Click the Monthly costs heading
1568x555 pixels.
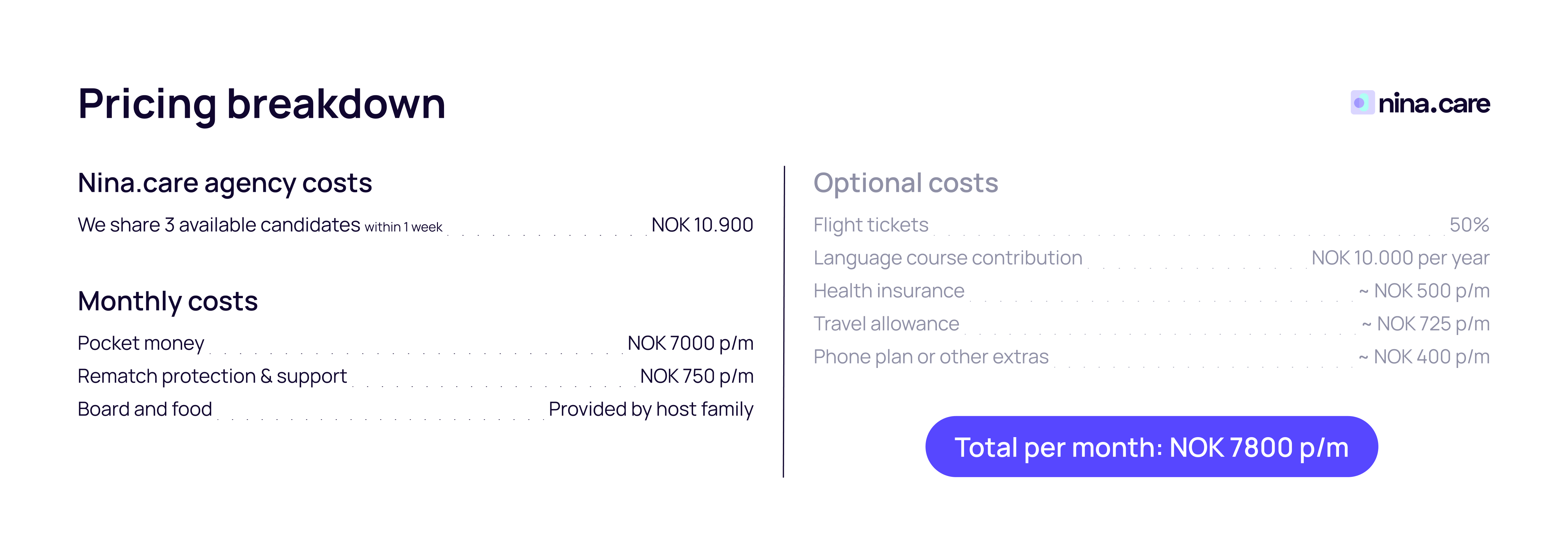167,301
